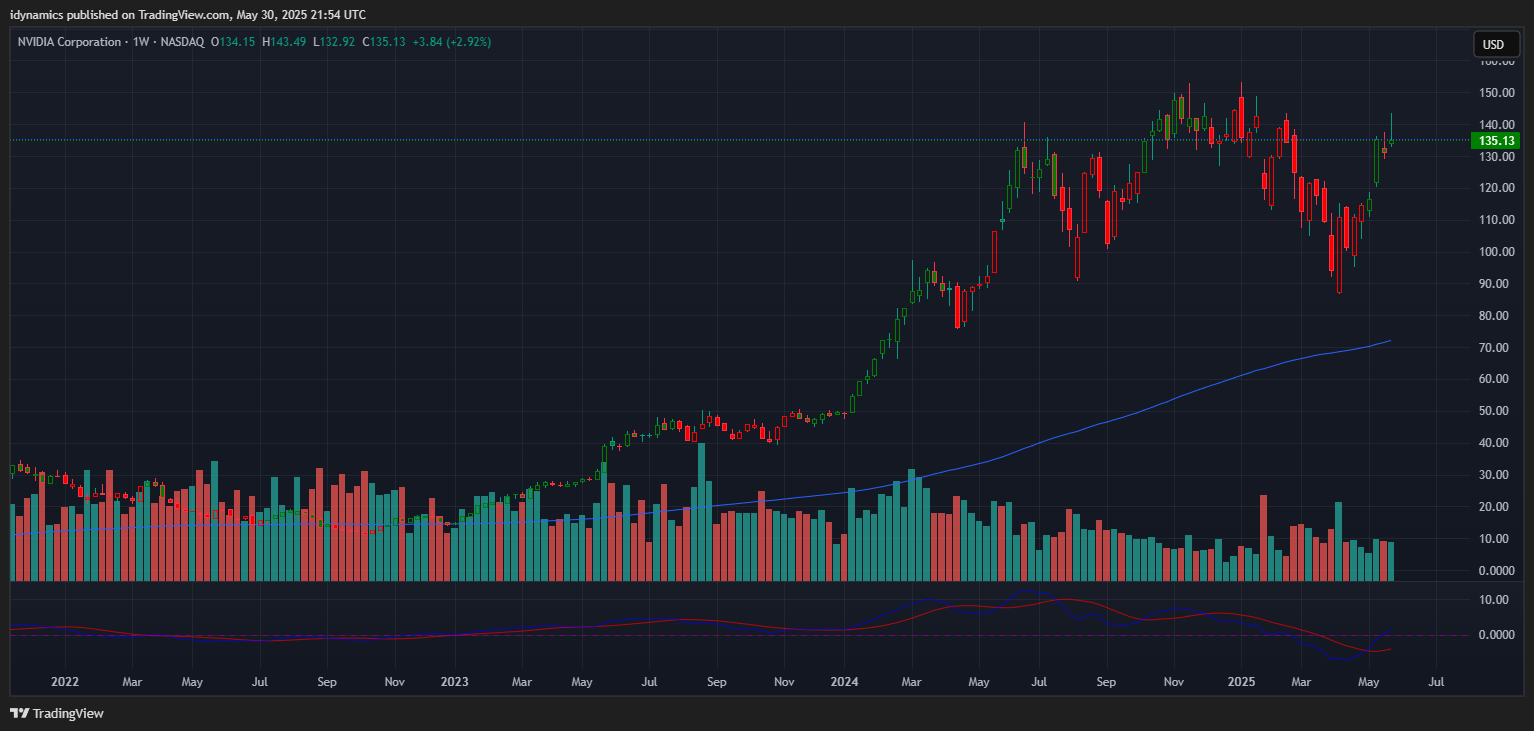1534x731 pixels.
Task: Click 150.00 on the price scale
Action: coord(1498,93)
